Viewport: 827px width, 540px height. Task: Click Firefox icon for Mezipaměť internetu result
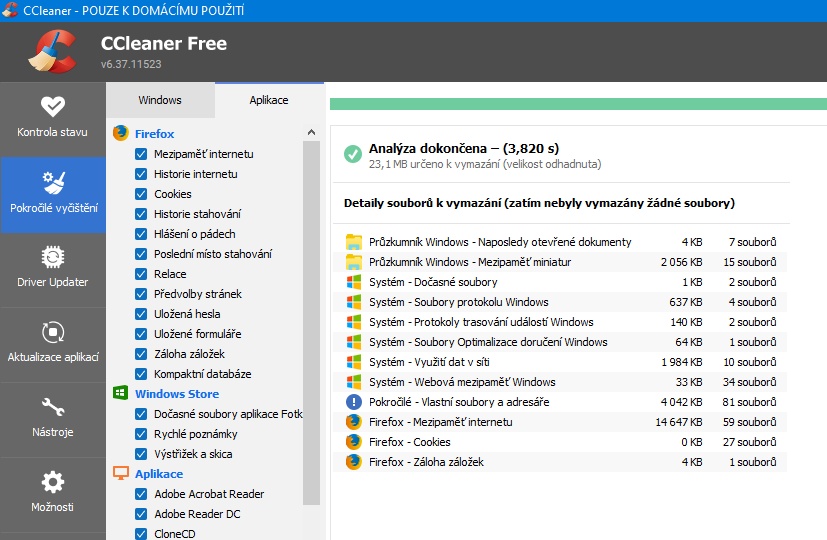353,422
